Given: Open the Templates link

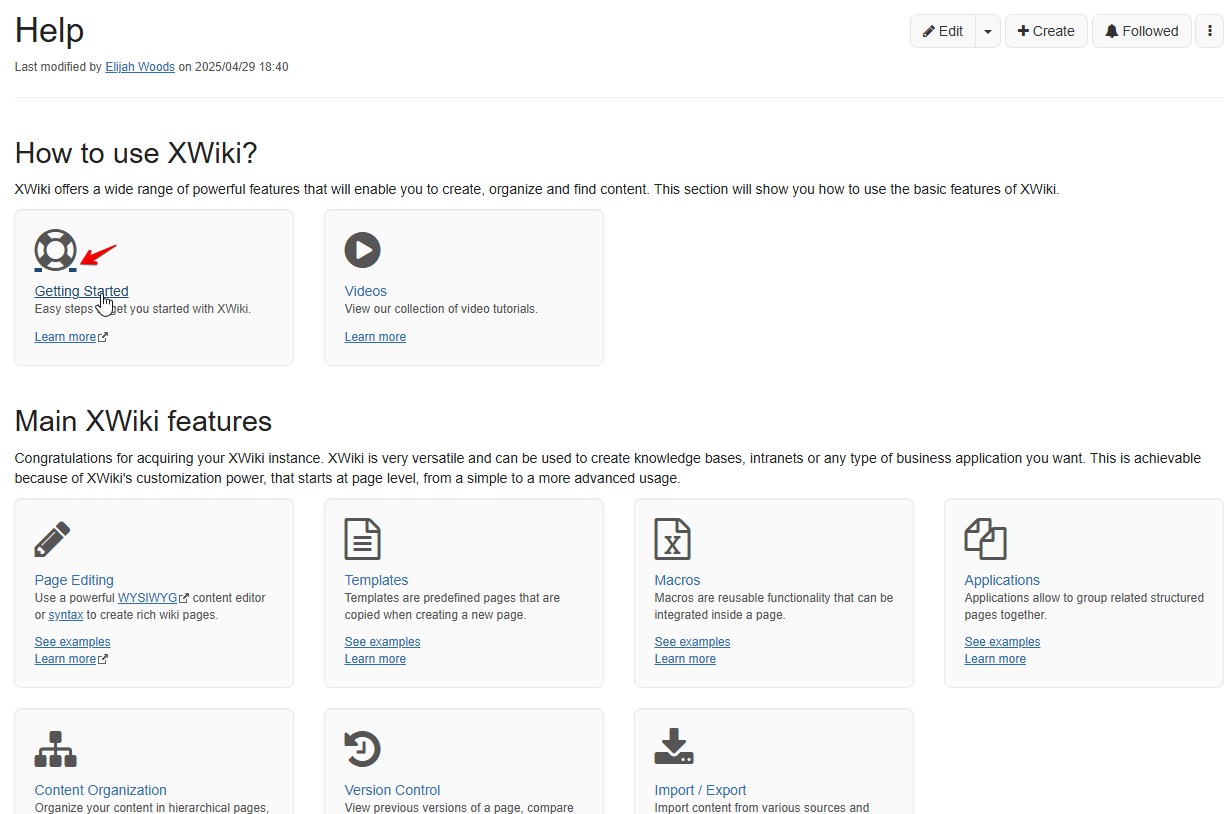Looking at the screenshot, I should [376, 580].
